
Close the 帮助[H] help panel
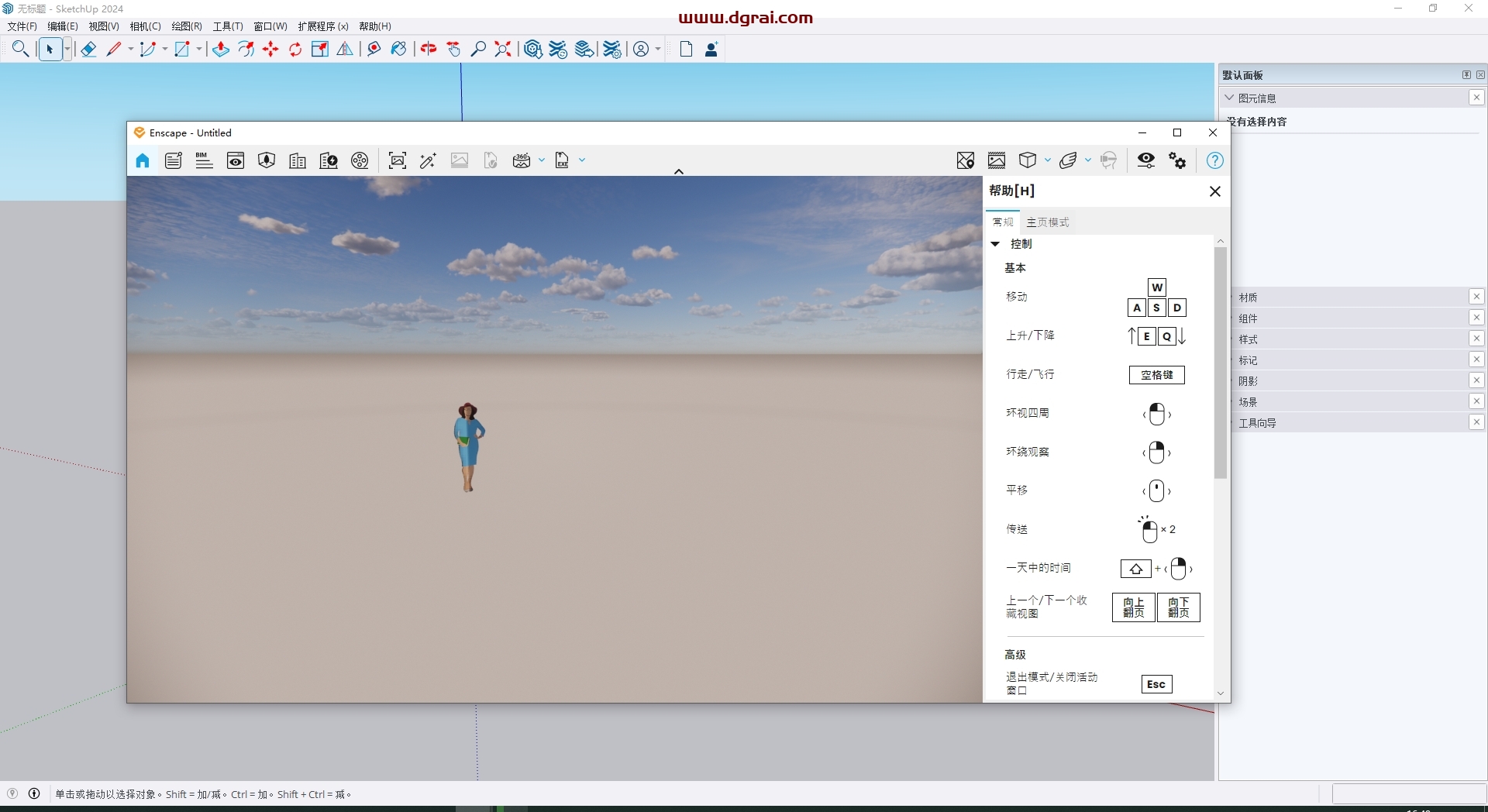1215,191
